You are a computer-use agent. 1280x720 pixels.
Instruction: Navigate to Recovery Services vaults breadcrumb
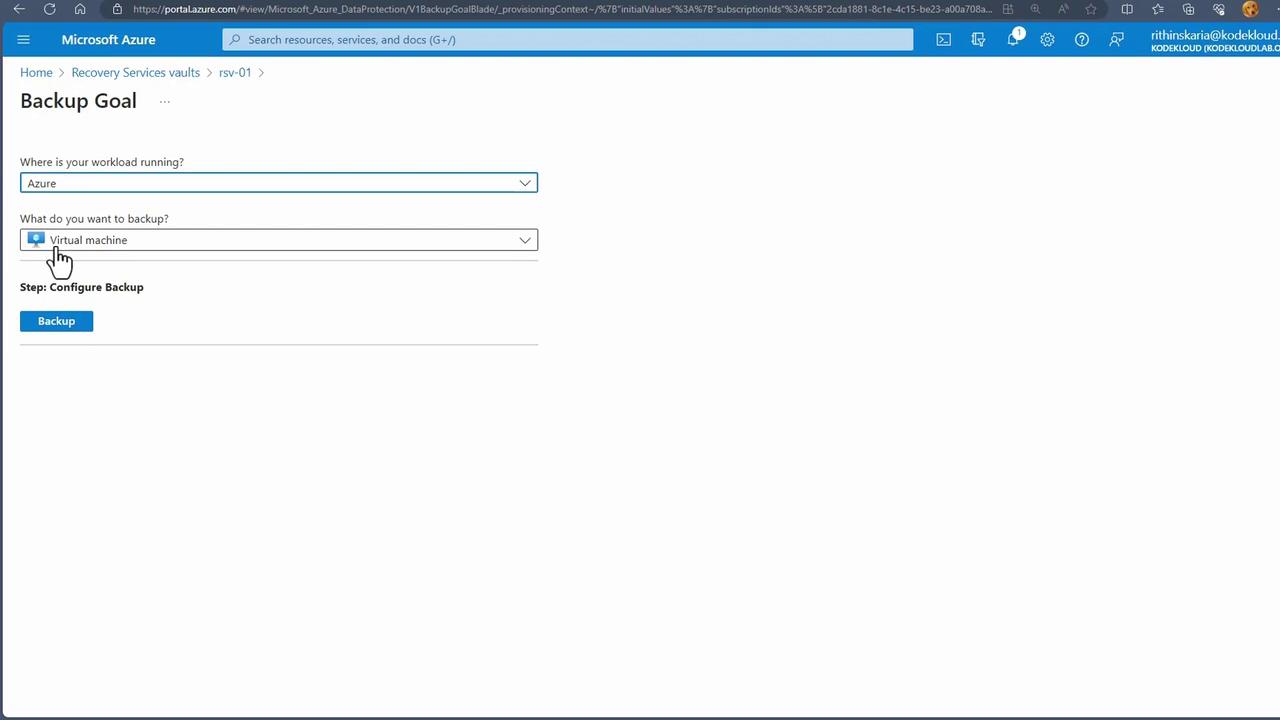point(136,73)
